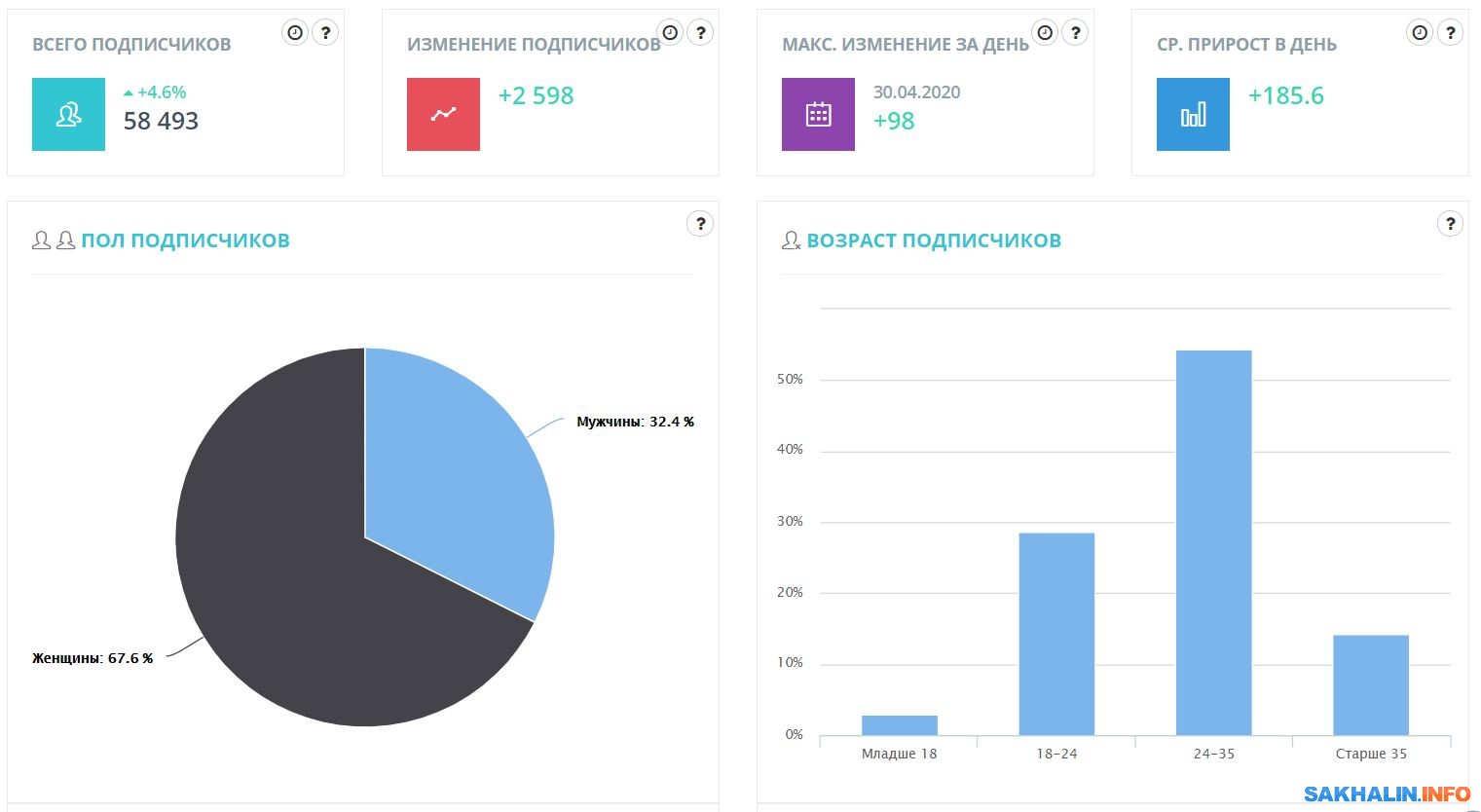Open history clock in Макс. изменение за день
The width and height of the screenshot is (1481, 812).
[1045, 32]
